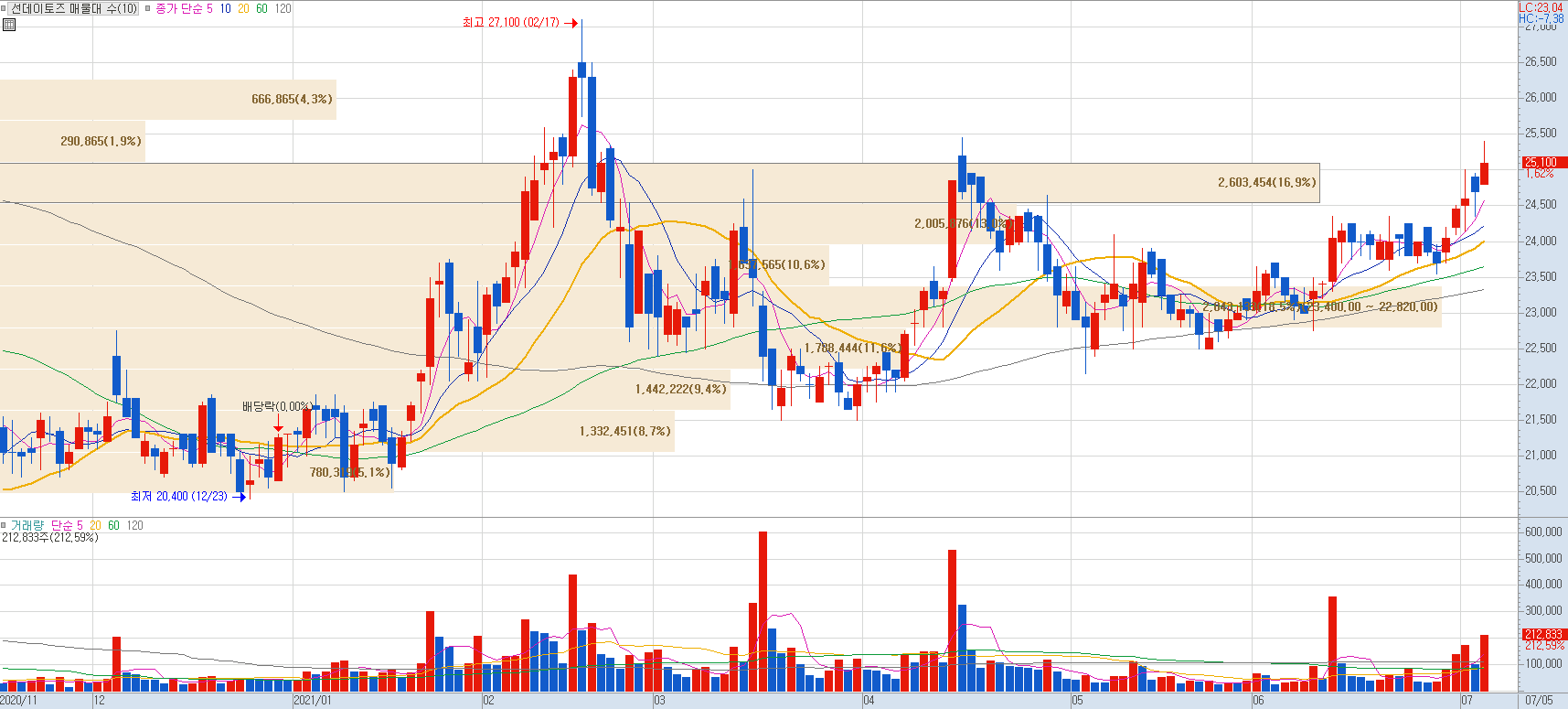
Task: Click the 07/05 date label
Action: coord(1539,701)
